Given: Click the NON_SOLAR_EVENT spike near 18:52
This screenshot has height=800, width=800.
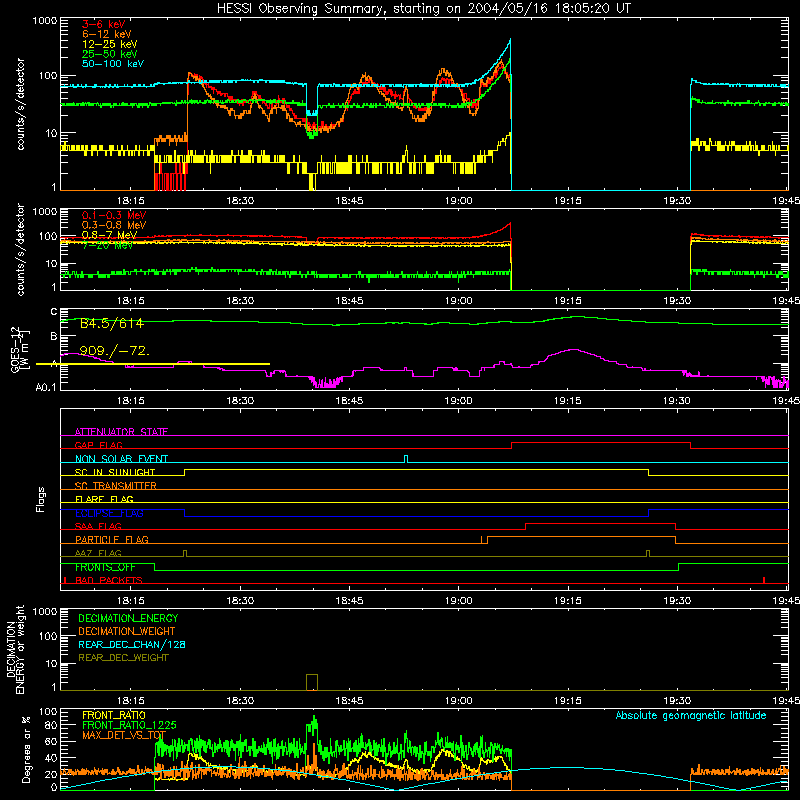Looking at the screenshot, I should pyautogui.click(x=406, y=458).
